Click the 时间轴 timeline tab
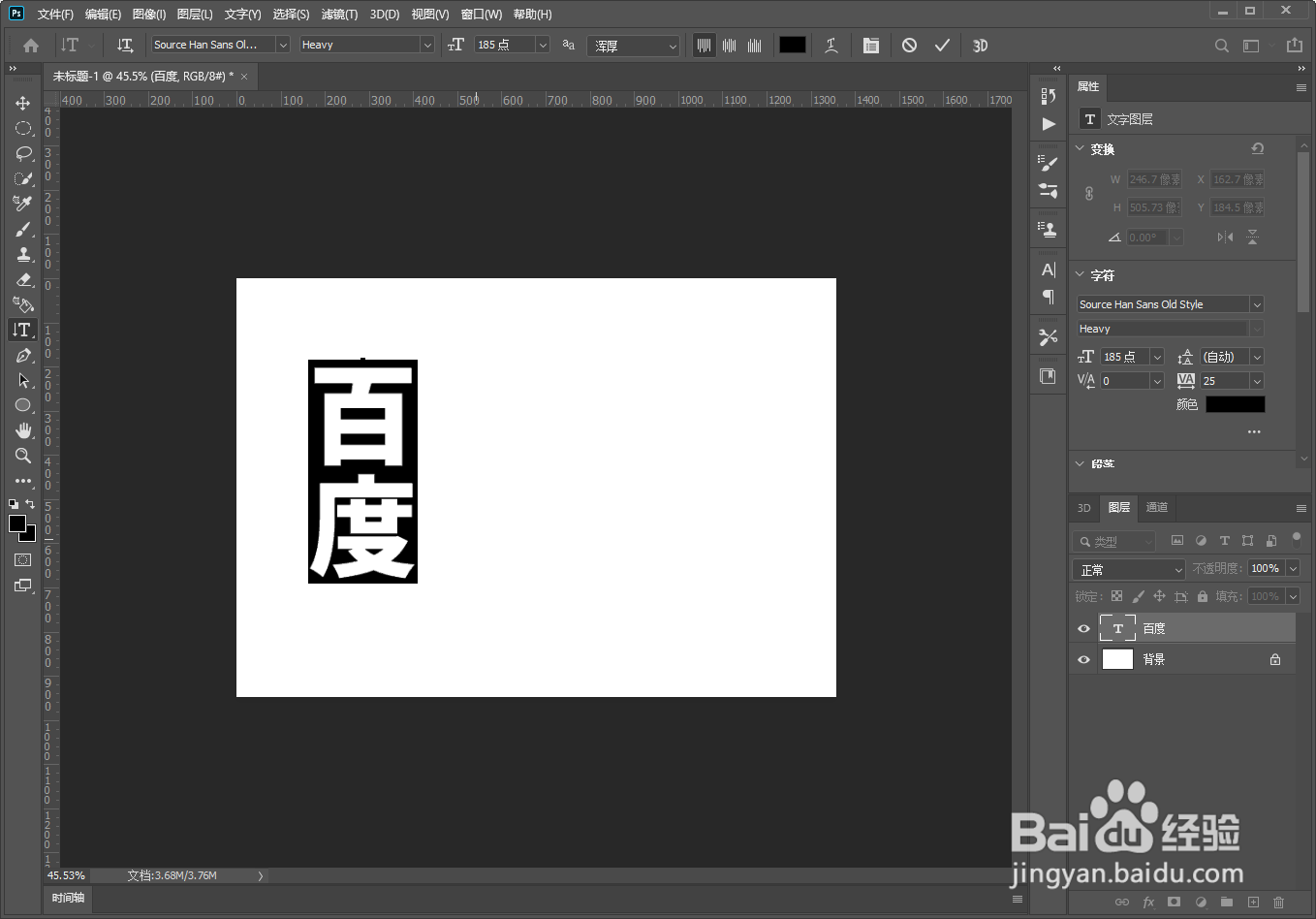The width and height of the screenshot is (1316, 919). coord(69,898)
